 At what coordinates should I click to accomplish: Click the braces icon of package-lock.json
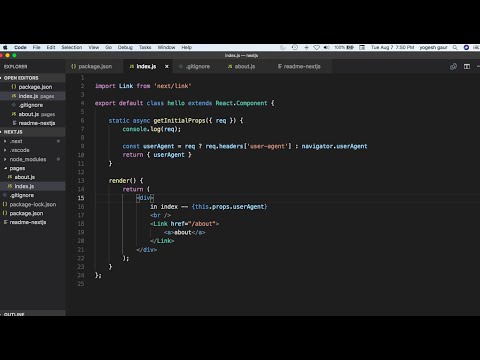tap(5, 204)
